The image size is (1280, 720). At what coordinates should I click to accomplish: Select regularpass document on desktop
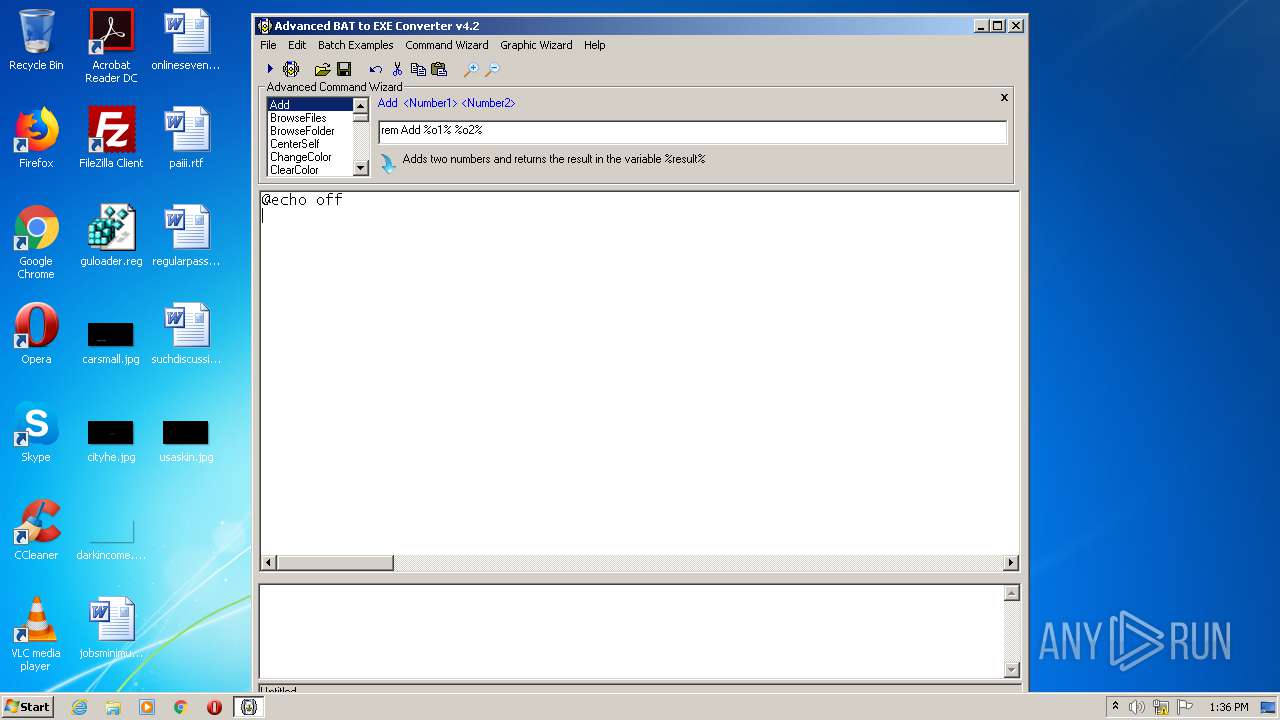coord(186,236)
